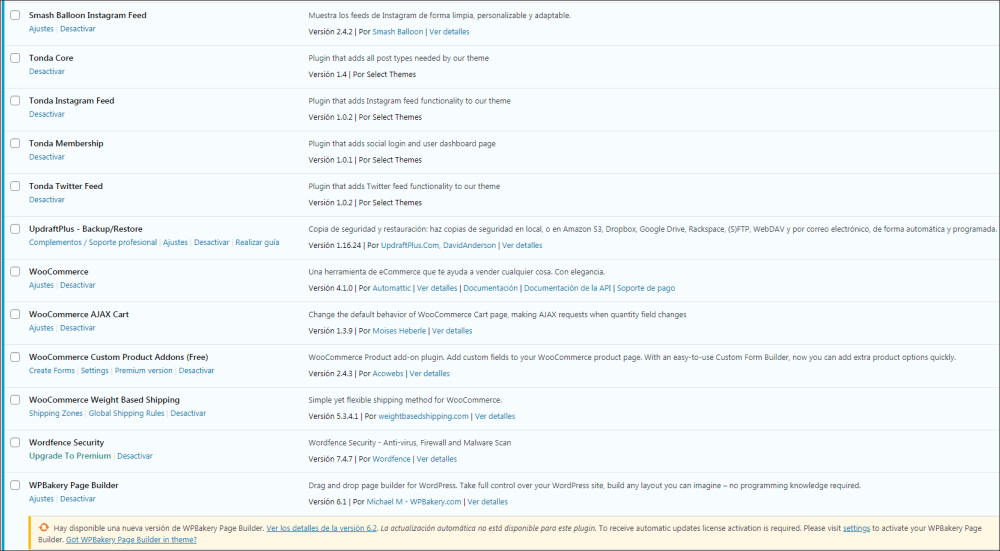
Task: Deactivate the WooCommerce plugin
Action: [78, 286]
